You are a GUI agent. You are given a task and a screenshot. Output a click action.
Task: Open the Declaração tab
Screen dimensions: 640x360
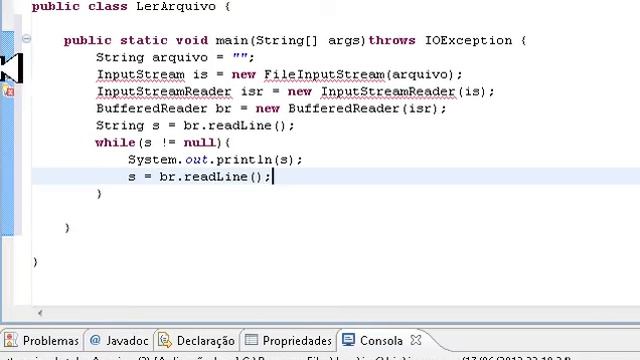pos(197,340)
